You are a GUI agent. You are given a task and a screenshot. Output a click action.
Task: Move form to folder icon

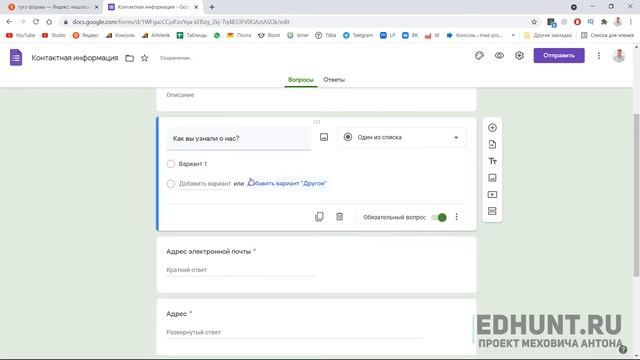tap(129, 58)
